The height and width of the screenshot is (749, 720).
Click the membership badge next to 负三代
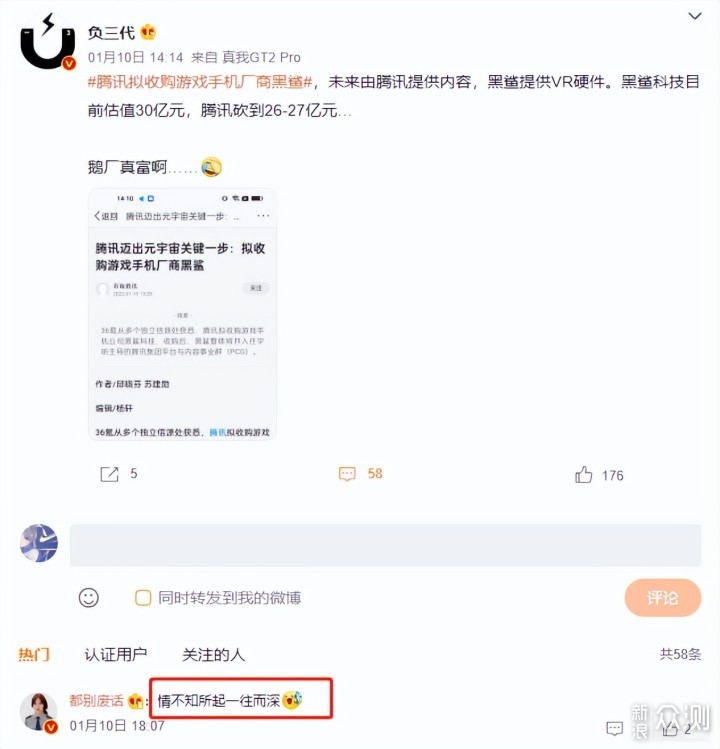click(x=148, y=32)
